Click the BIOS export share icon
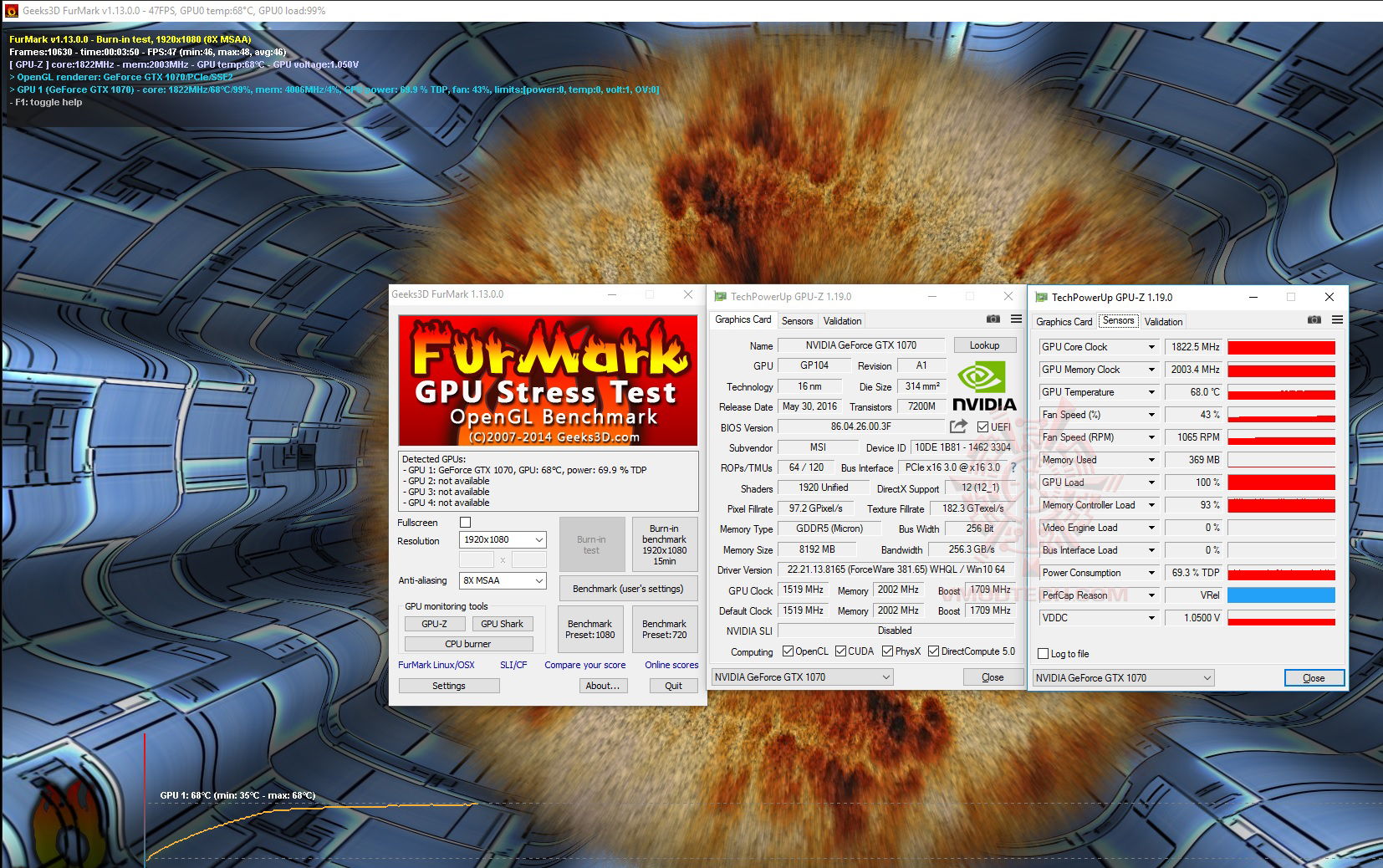The width and height of the screenshot is (1383, 868). (958, 426)
